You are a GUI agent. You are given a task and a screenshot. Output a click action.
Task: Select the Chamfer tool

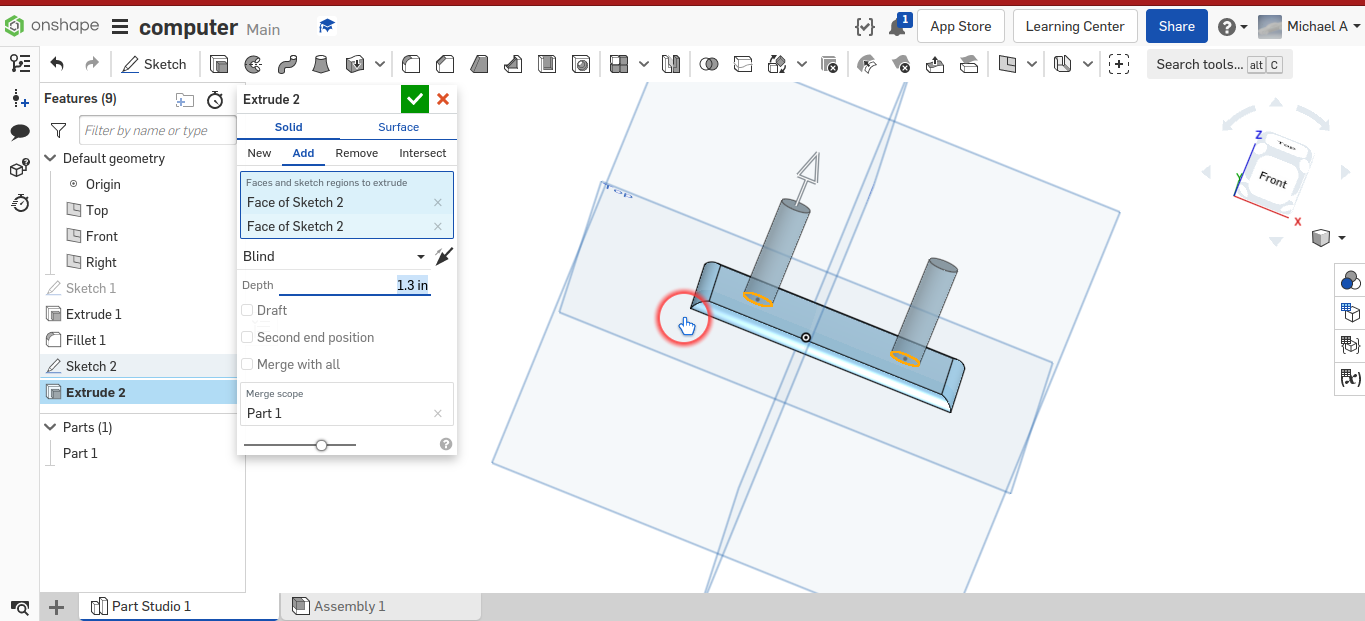(x=445, y=63)
